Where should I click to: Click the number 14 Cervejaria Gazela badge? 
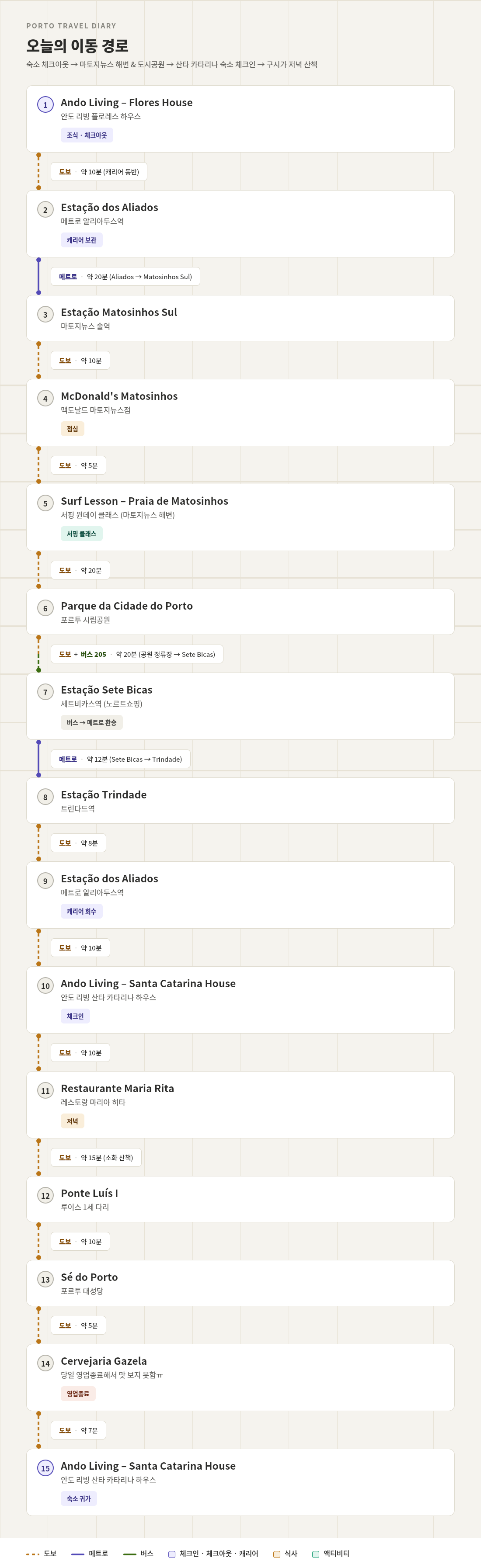[45, 1363]
